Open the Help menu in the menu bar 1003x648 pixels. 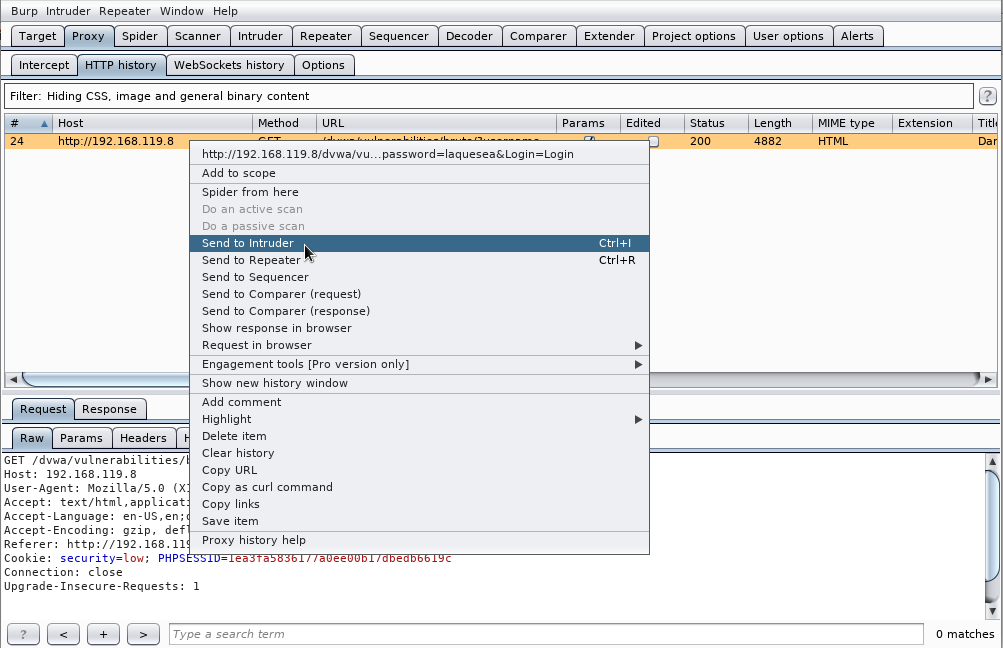[x=225, y=11]
